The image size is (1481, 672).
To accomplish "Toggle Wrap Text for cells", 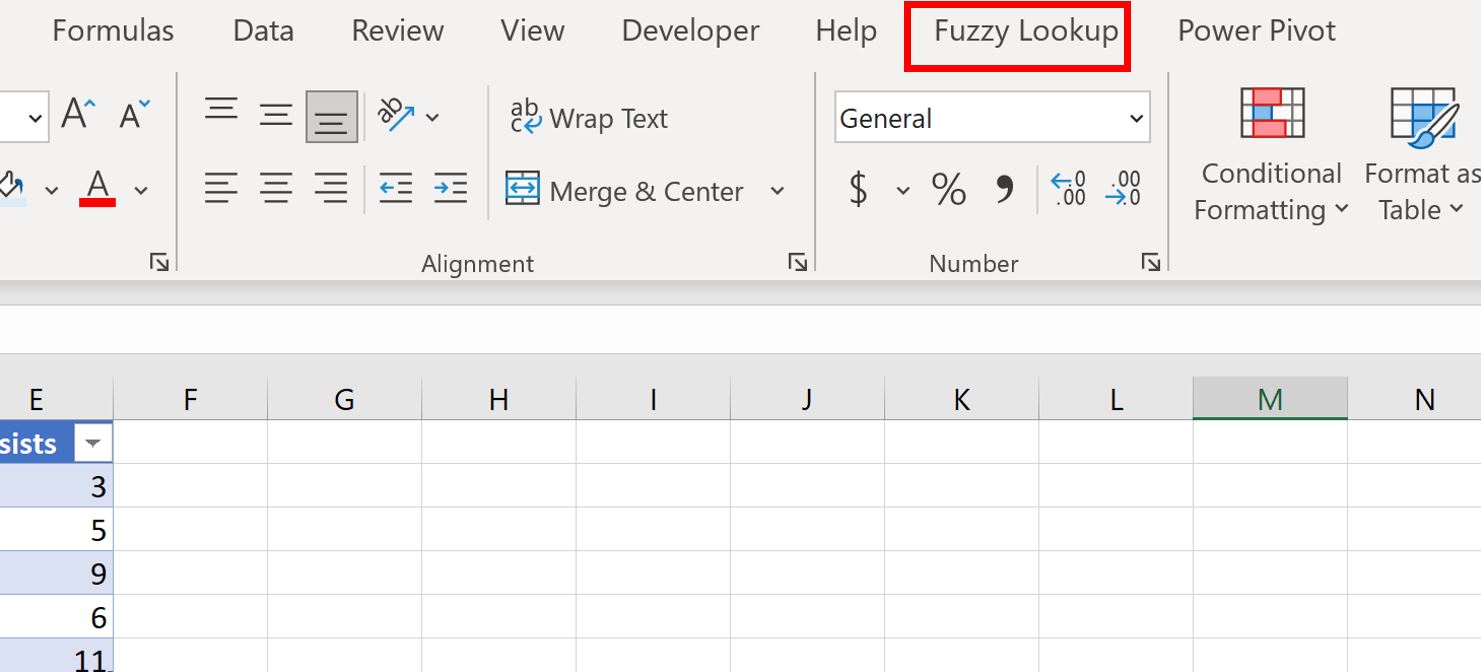I will coord(588,118).
